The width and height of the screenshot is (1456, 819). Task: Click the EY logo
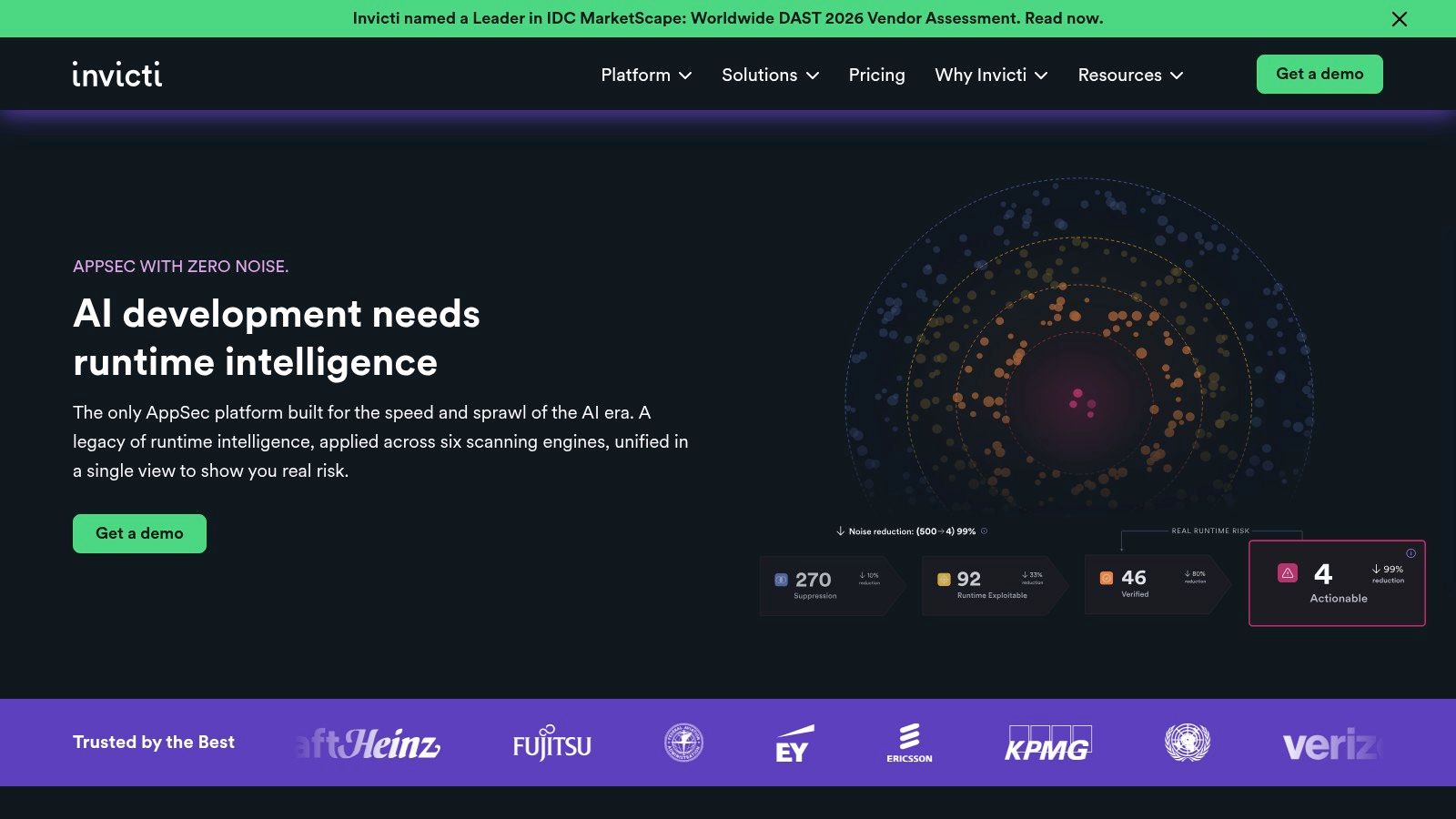(794, 743)
